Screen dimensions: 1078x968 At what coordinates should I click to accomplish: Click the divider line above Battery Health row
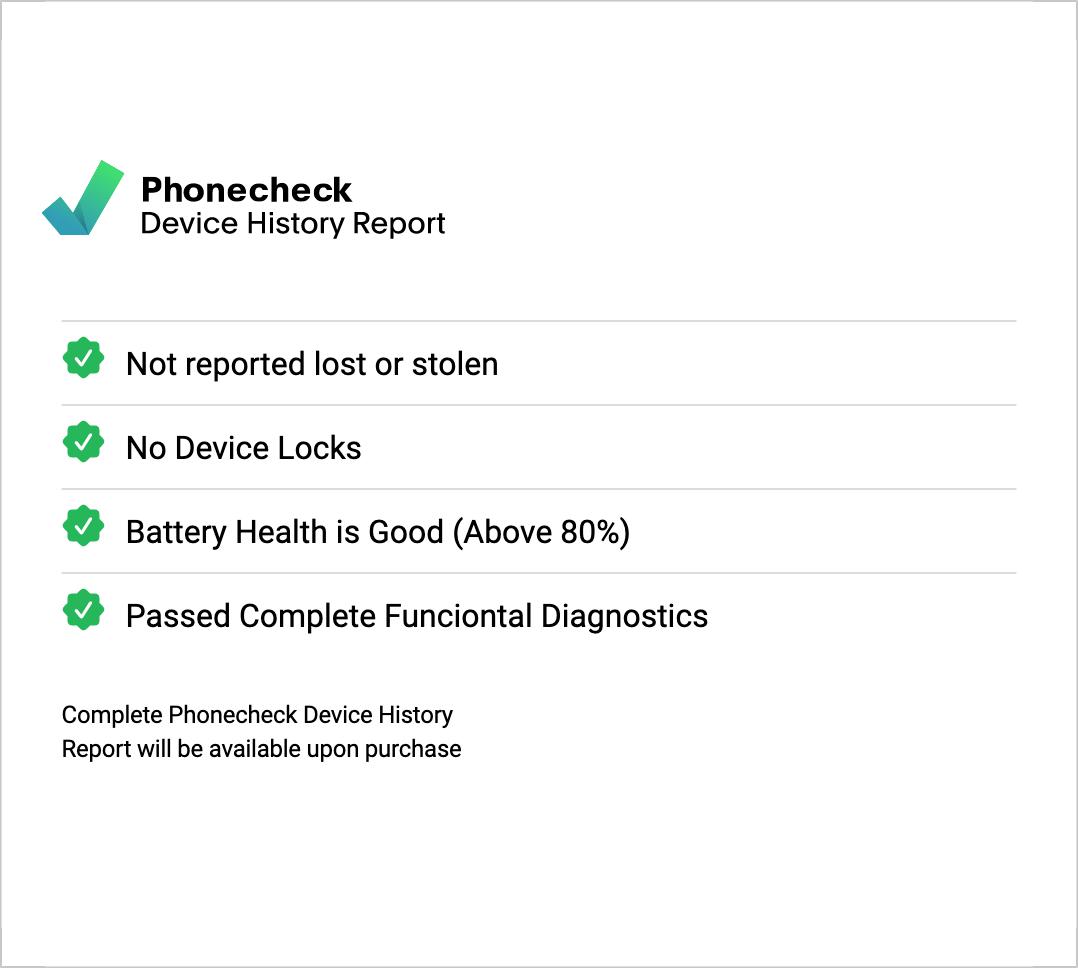click(x=538, y=489)
